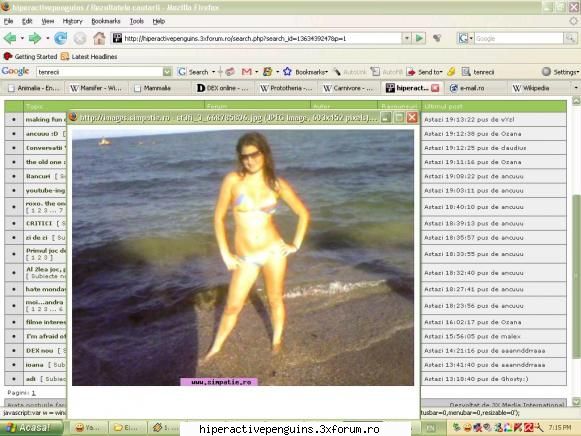Open the Getting Started bookmark
The width and height of the screenshot is (581, 436).
[30, 57]
